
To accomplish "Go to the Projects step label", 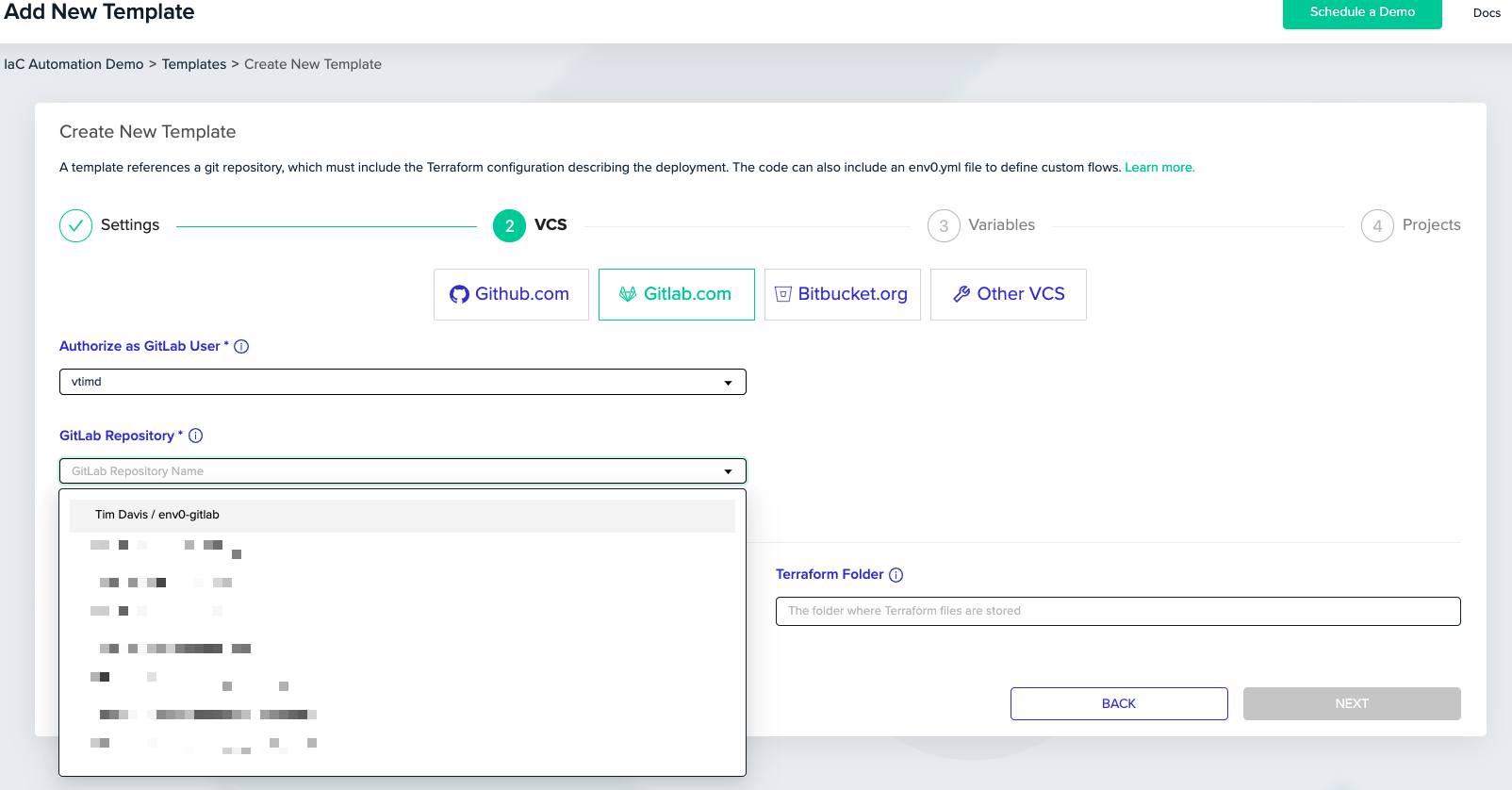I will point(1432,225).
